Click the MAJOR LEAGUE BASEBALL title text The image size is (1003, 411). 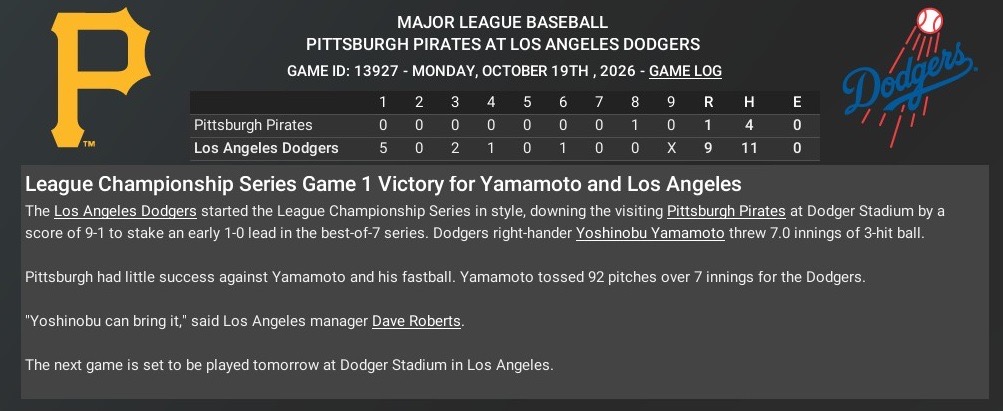point(502,22)
